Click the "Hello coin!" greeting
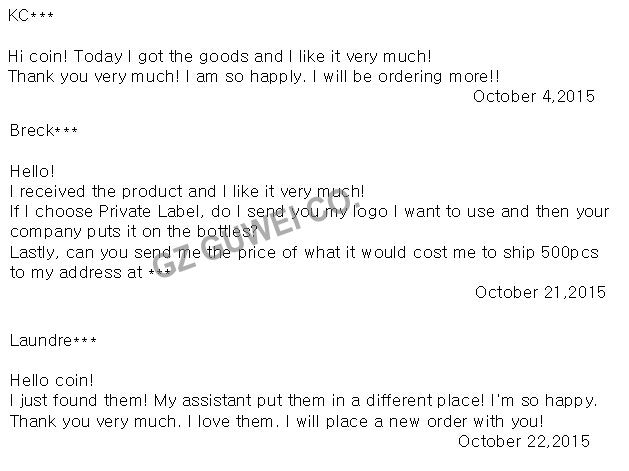 [51, 380]
